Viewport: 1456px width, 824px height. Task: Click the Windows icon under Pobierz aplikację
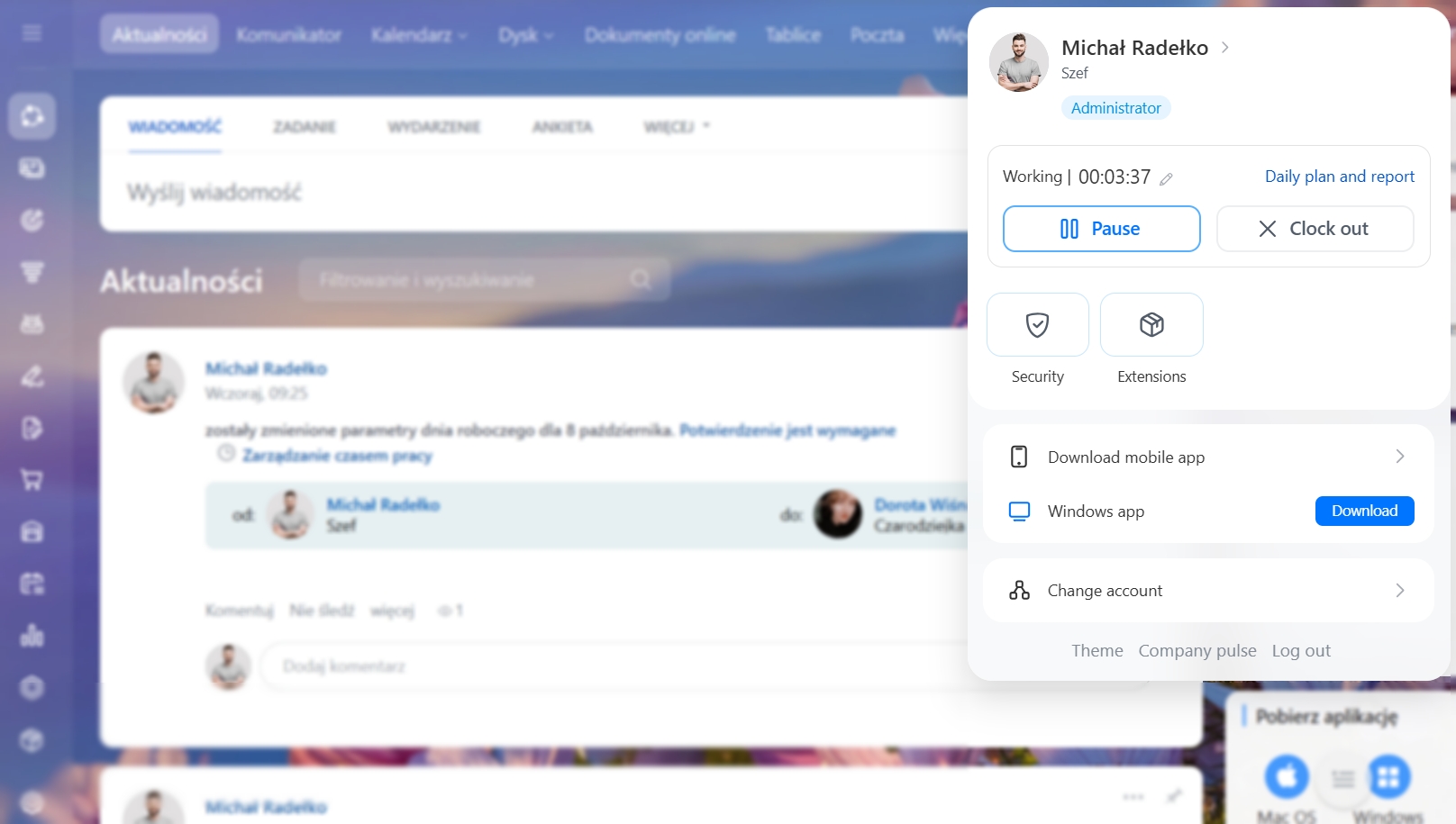coord(1388,776)
